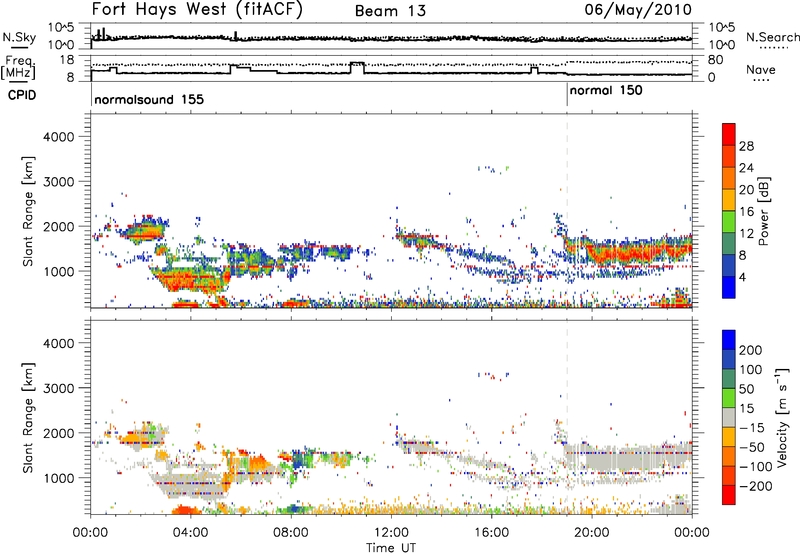Click the 'Fort Hays West (fitACF)' title
Screen dimensions: 800x554
[196, 10]
